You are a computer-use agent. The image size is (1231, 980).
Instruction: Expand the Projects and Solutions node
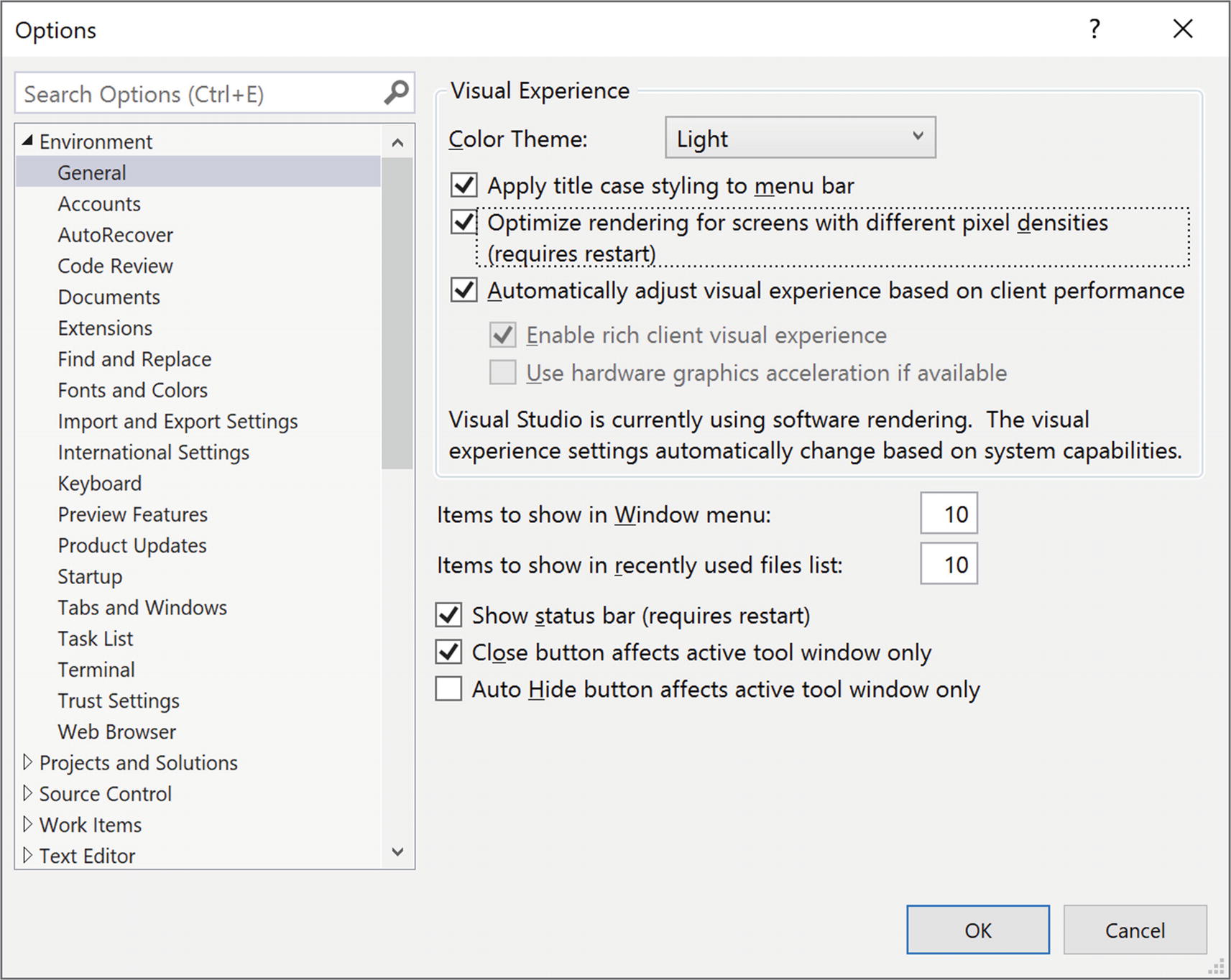27,762
